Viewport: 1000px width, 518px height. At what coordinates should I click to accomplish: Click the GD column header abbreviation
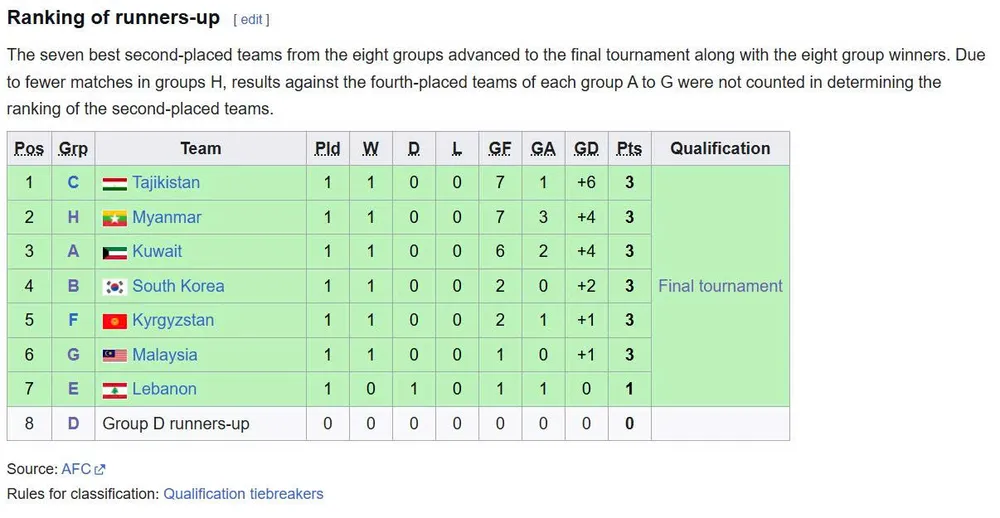[x=586, y=149]
